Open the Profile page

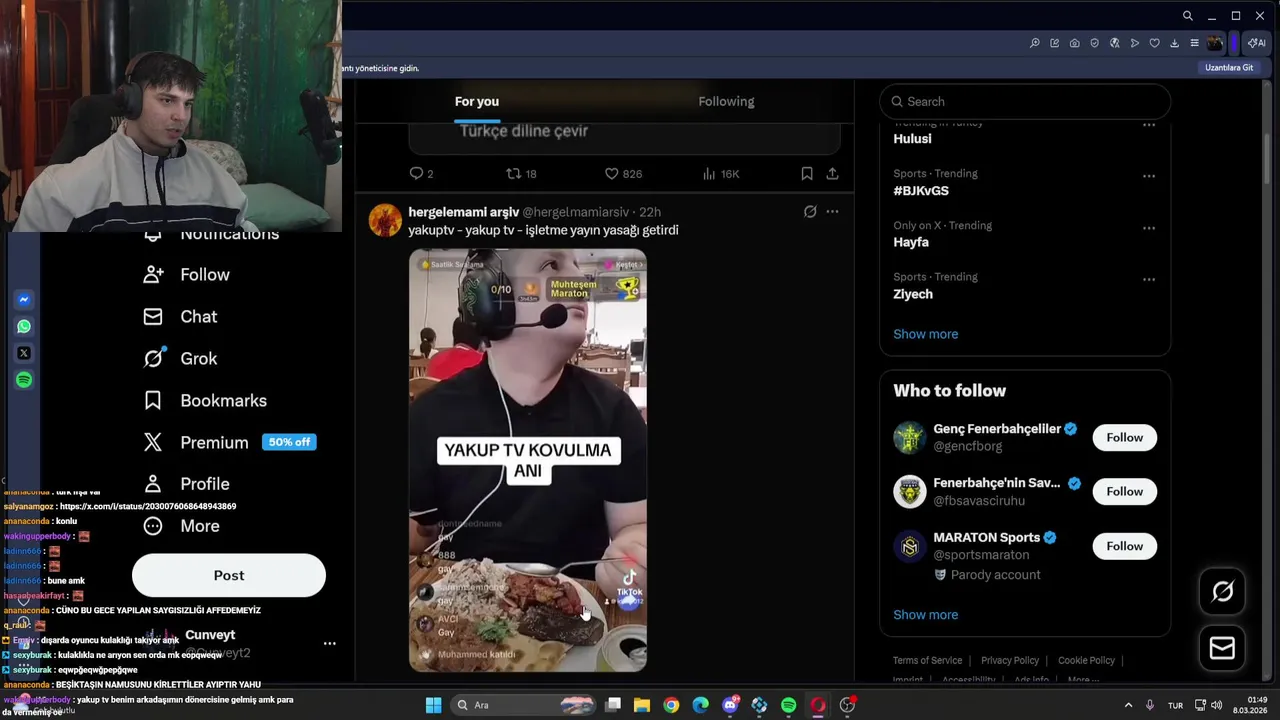coord(186,484)
